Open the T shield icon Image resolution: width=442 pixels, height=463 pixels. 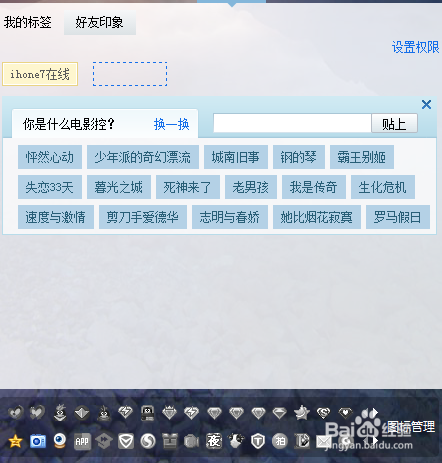coord(258,442)
